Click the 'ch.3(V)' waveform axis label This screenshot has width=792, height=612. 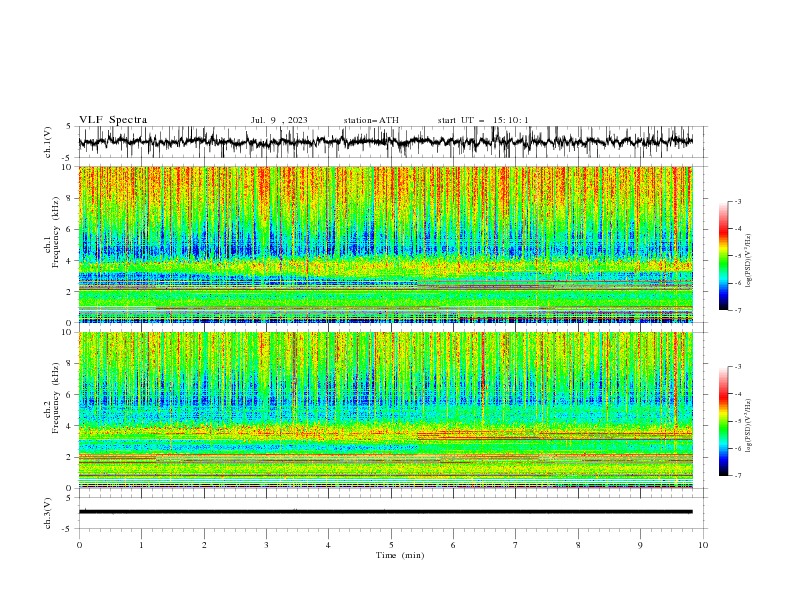tap(48, 513)
